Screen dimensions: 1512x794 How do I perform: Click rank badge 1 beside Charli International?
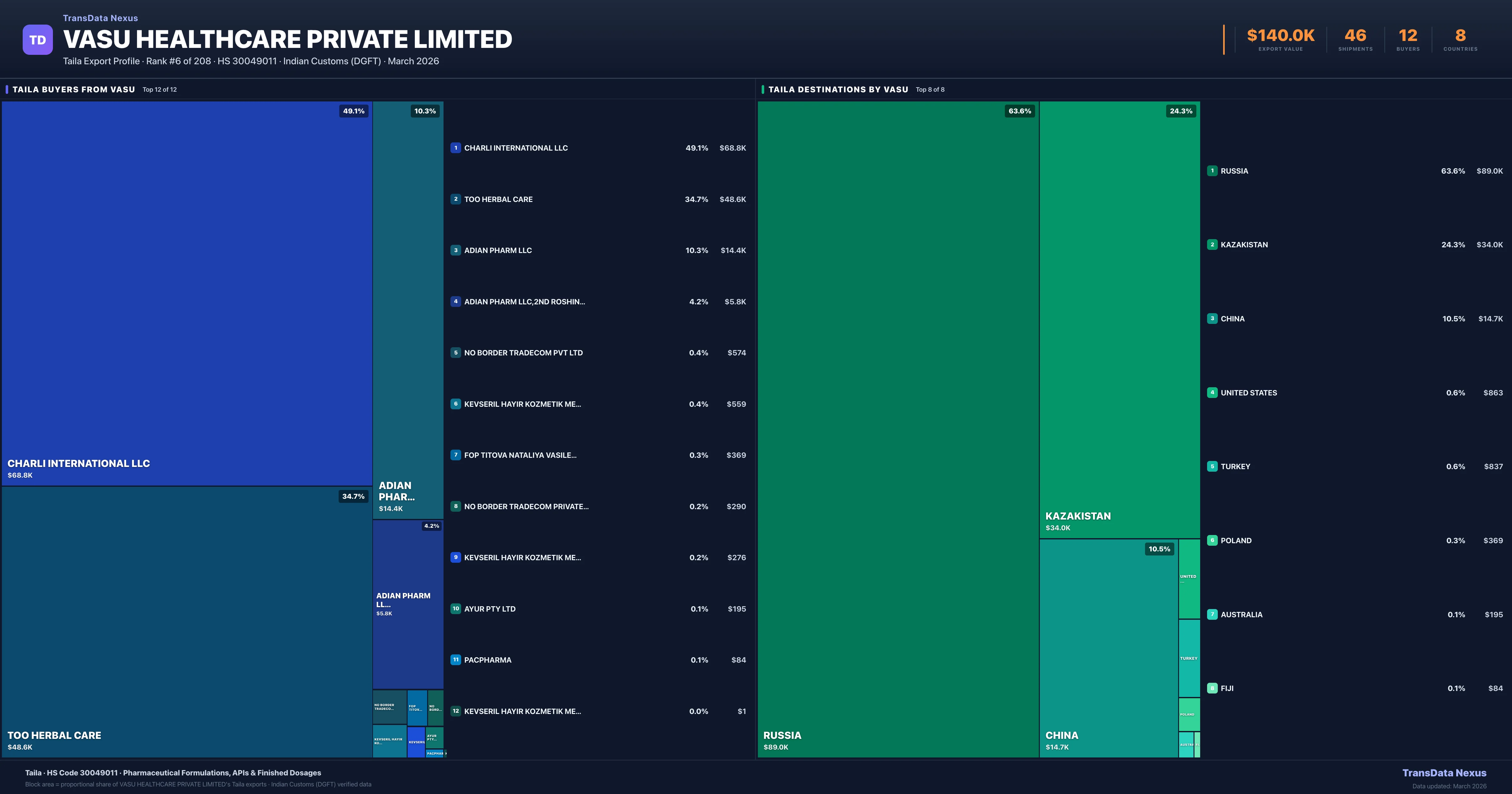tap(455, 148)
